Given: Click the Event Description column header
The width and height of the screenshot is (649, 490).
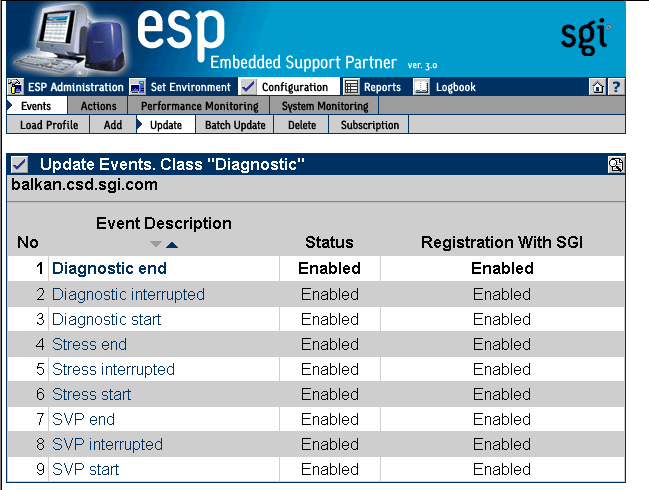Looking at the screenshot, I should tap(164, 223).
